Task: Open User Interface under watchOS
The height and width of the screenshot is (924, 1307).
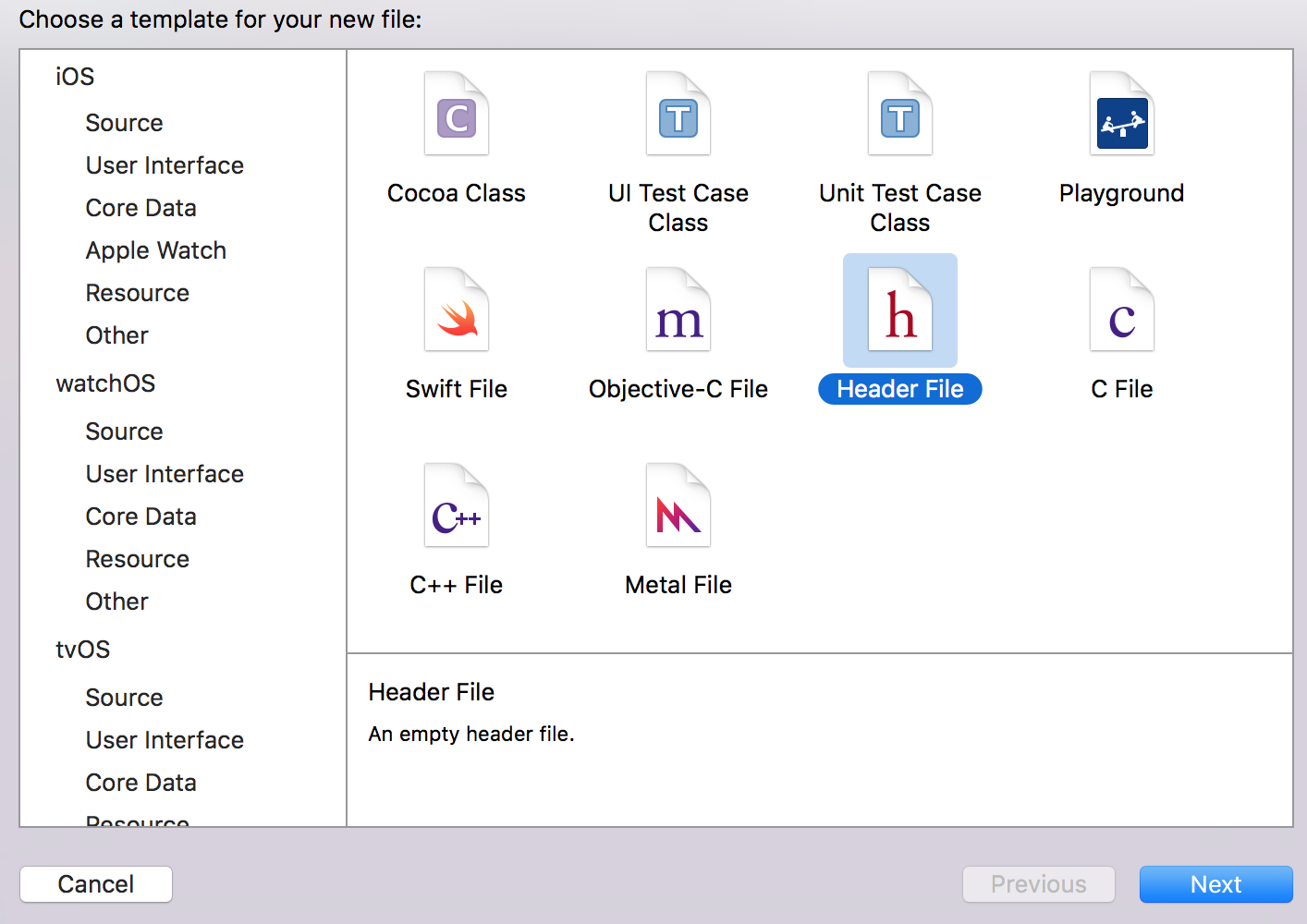Action: (x=165, y=474)
